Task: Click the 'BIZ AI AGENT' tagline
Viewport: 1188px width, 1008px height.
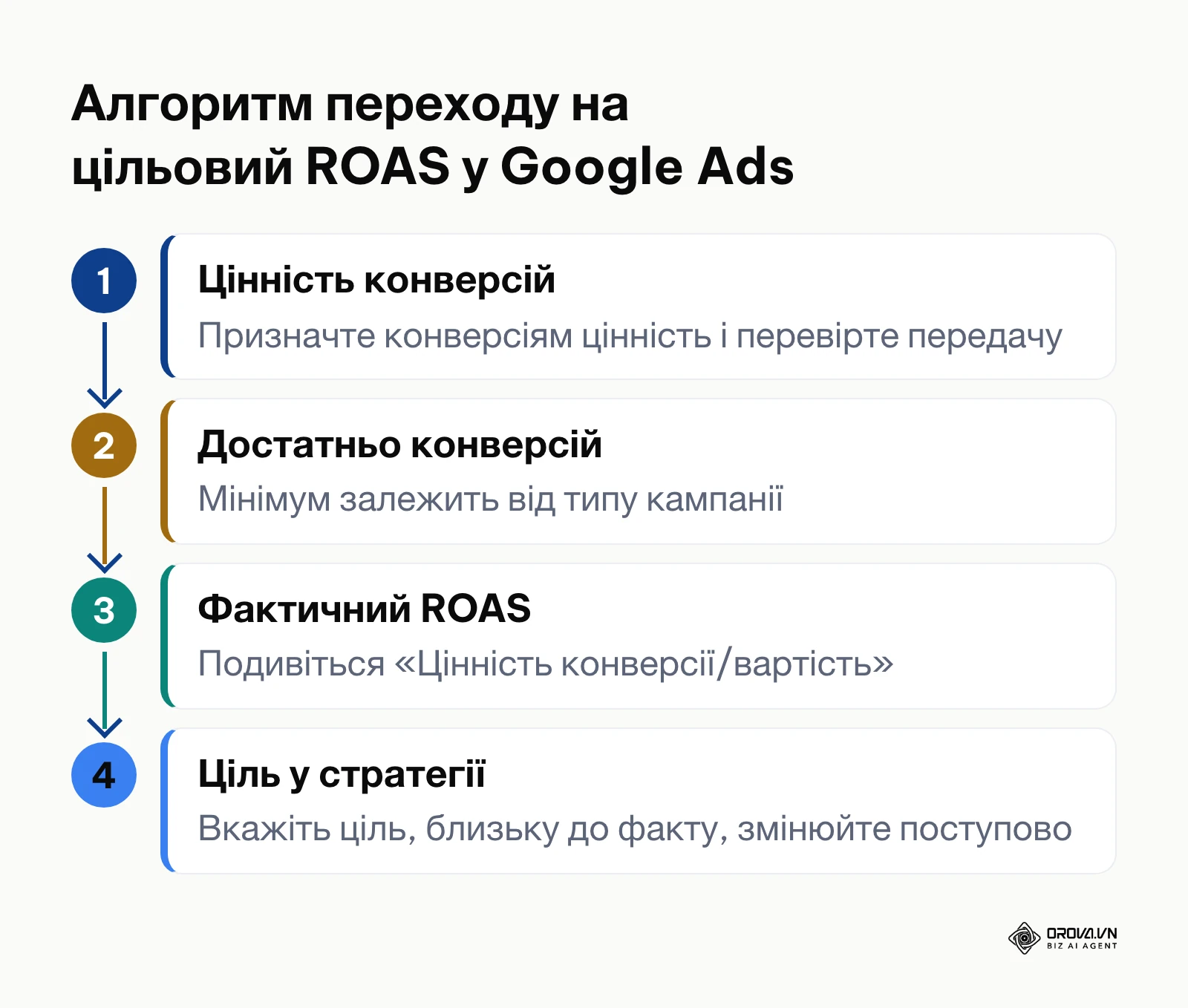Action: (1082, 946)
